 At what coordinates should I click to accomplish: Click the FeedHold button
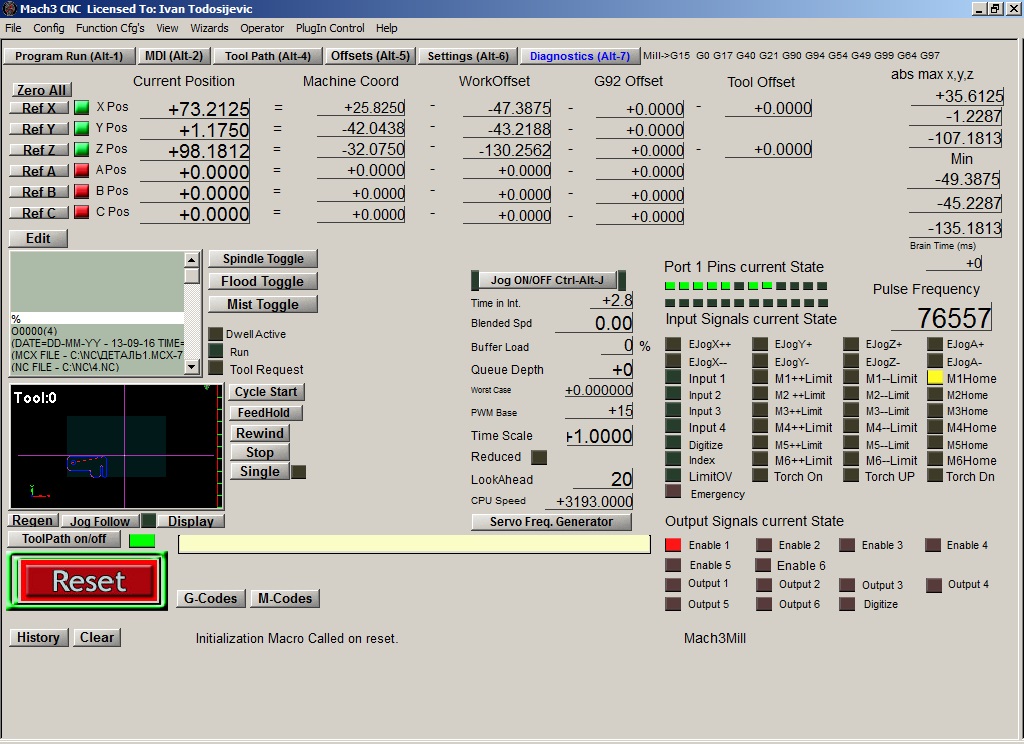click(264, 413)
